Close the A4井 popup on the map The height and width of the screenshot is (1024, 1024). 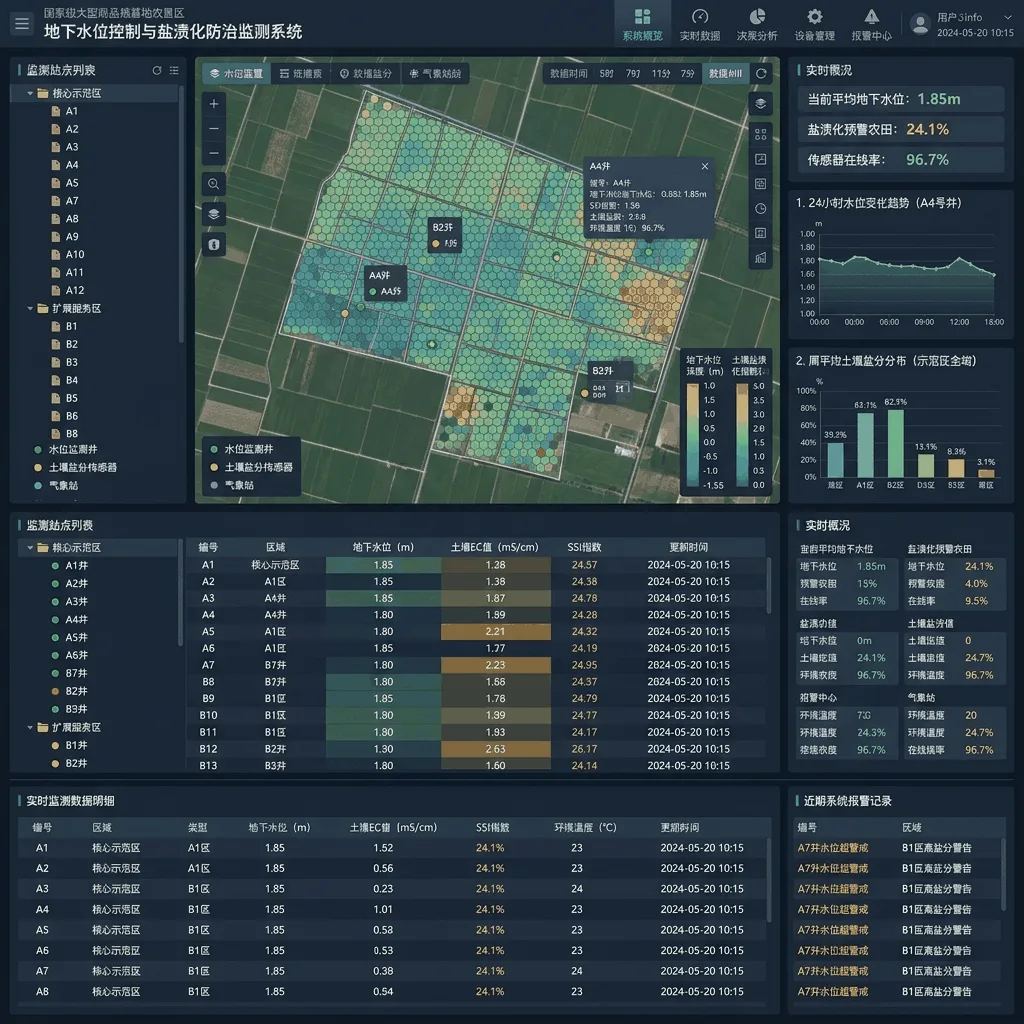(x=705, y=167)
